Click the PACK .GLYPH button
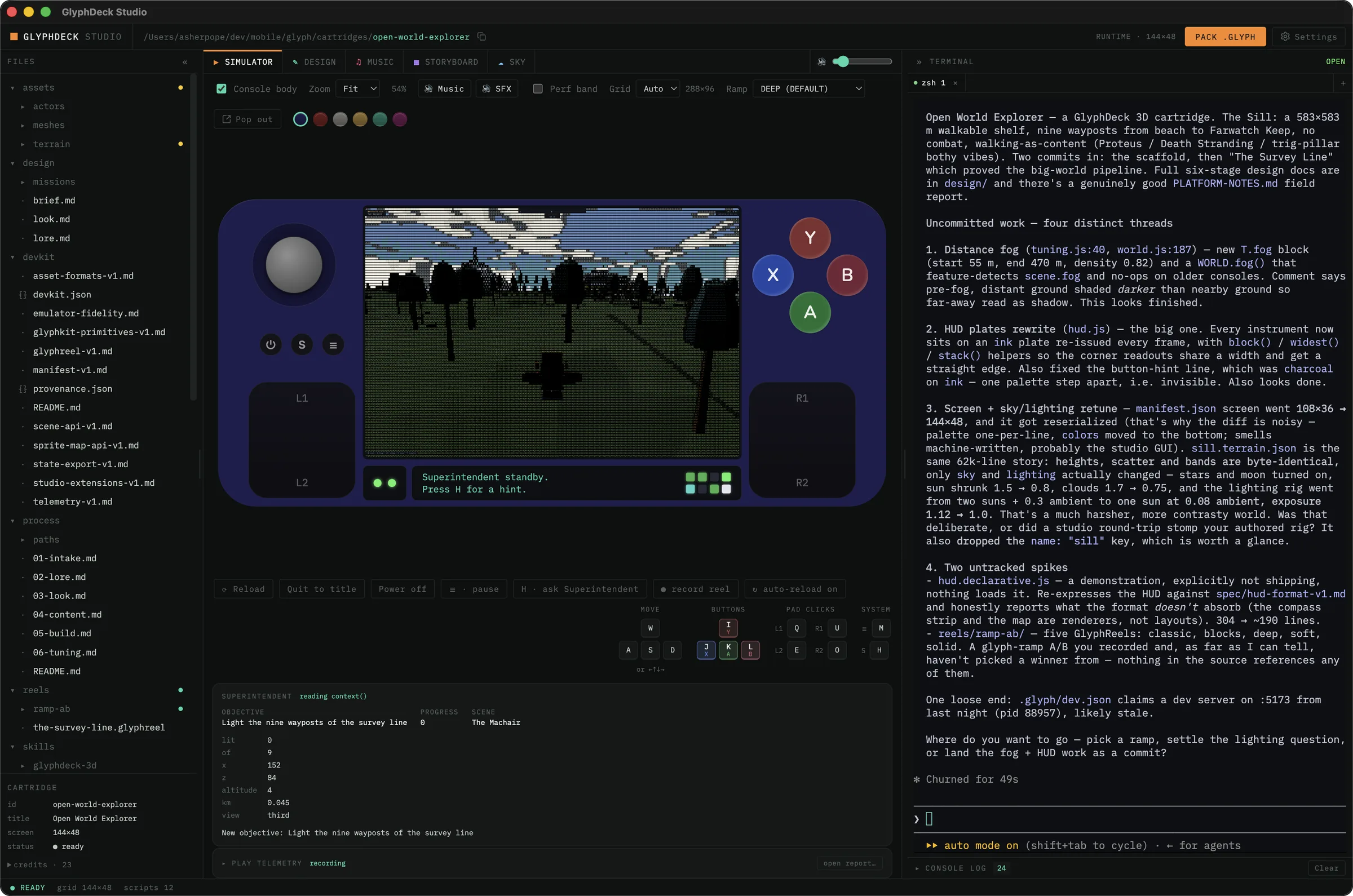Image resolution: width=1353 pixels, height=896 pixels. coord(1225,37)
